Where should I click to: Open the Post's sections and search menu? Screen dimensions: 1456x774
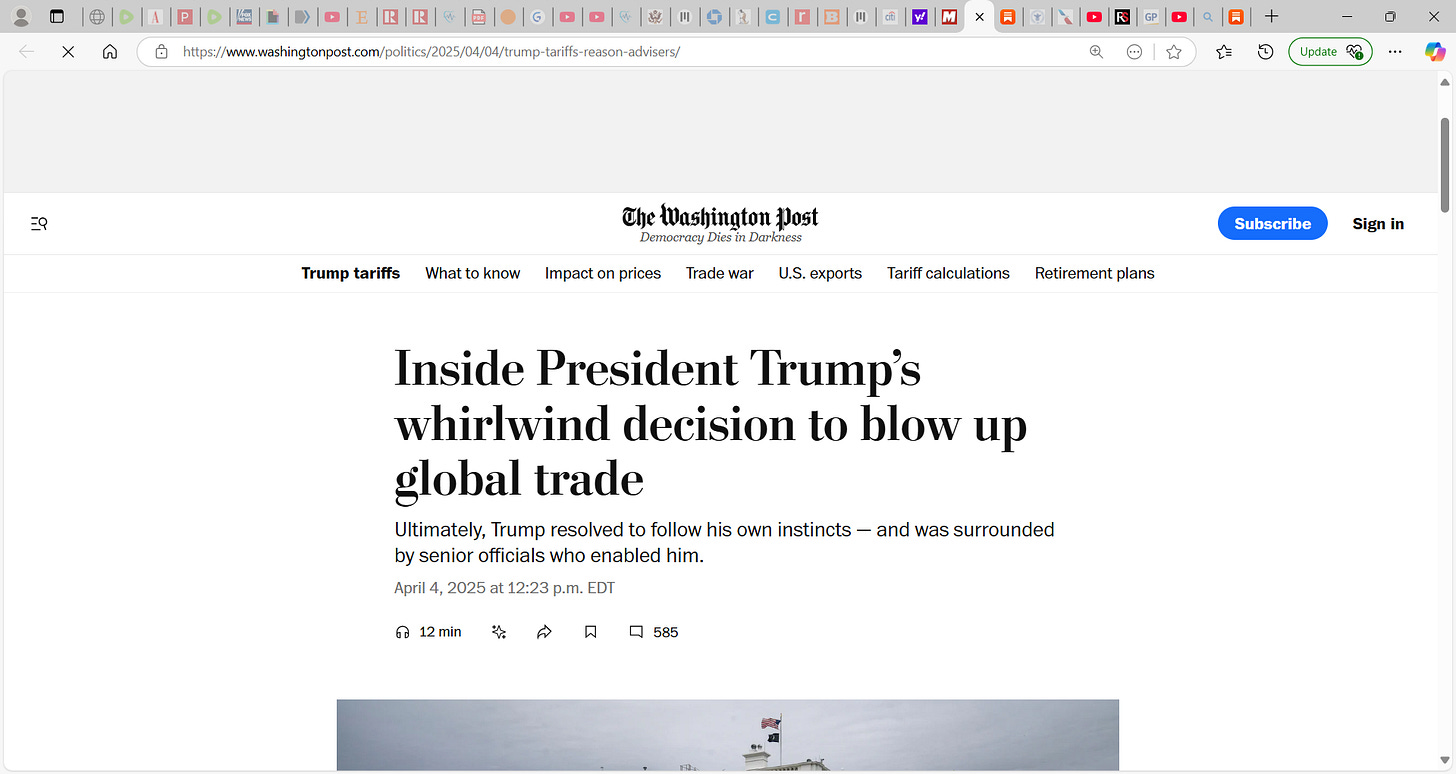pos(39,224)
